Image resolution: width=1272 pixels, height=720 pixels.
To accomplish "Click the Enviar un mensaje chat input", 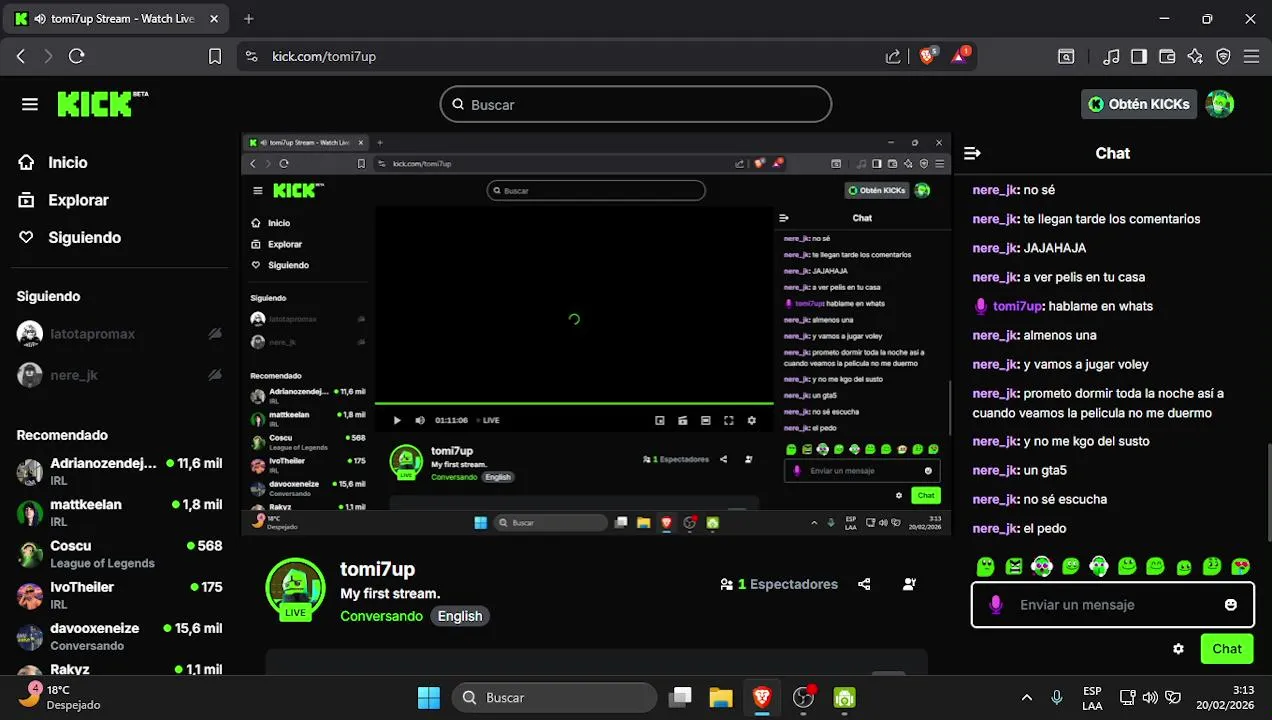I will [1112, 605].
